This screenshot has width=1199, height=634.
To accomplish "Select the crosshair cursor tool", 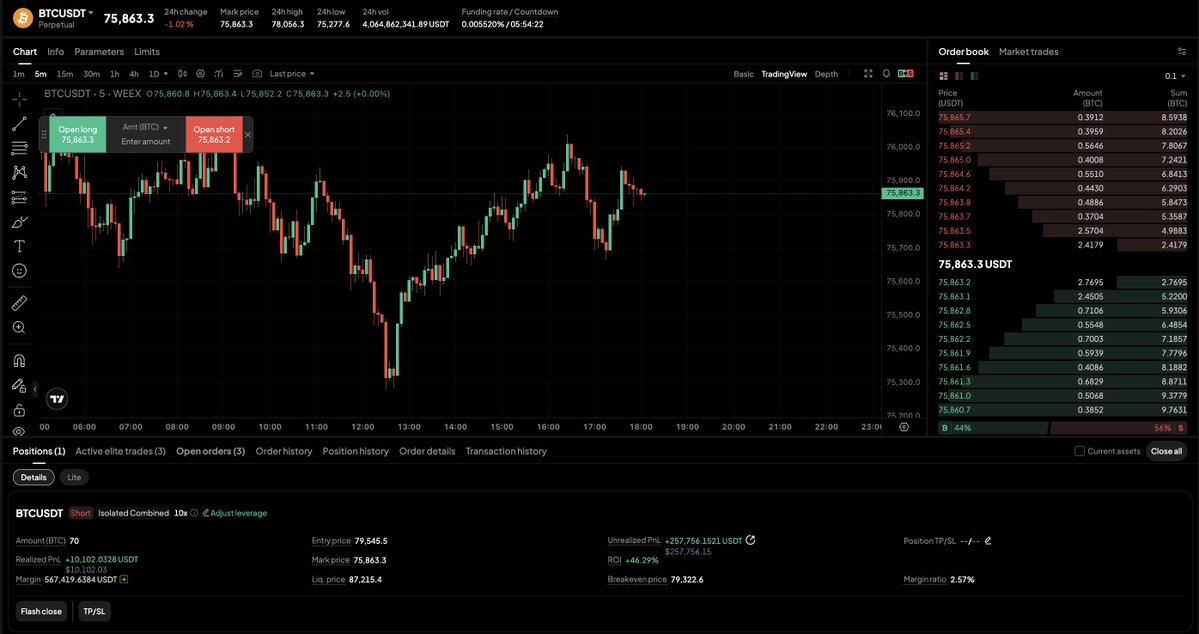I will click(x=19, y=99).
